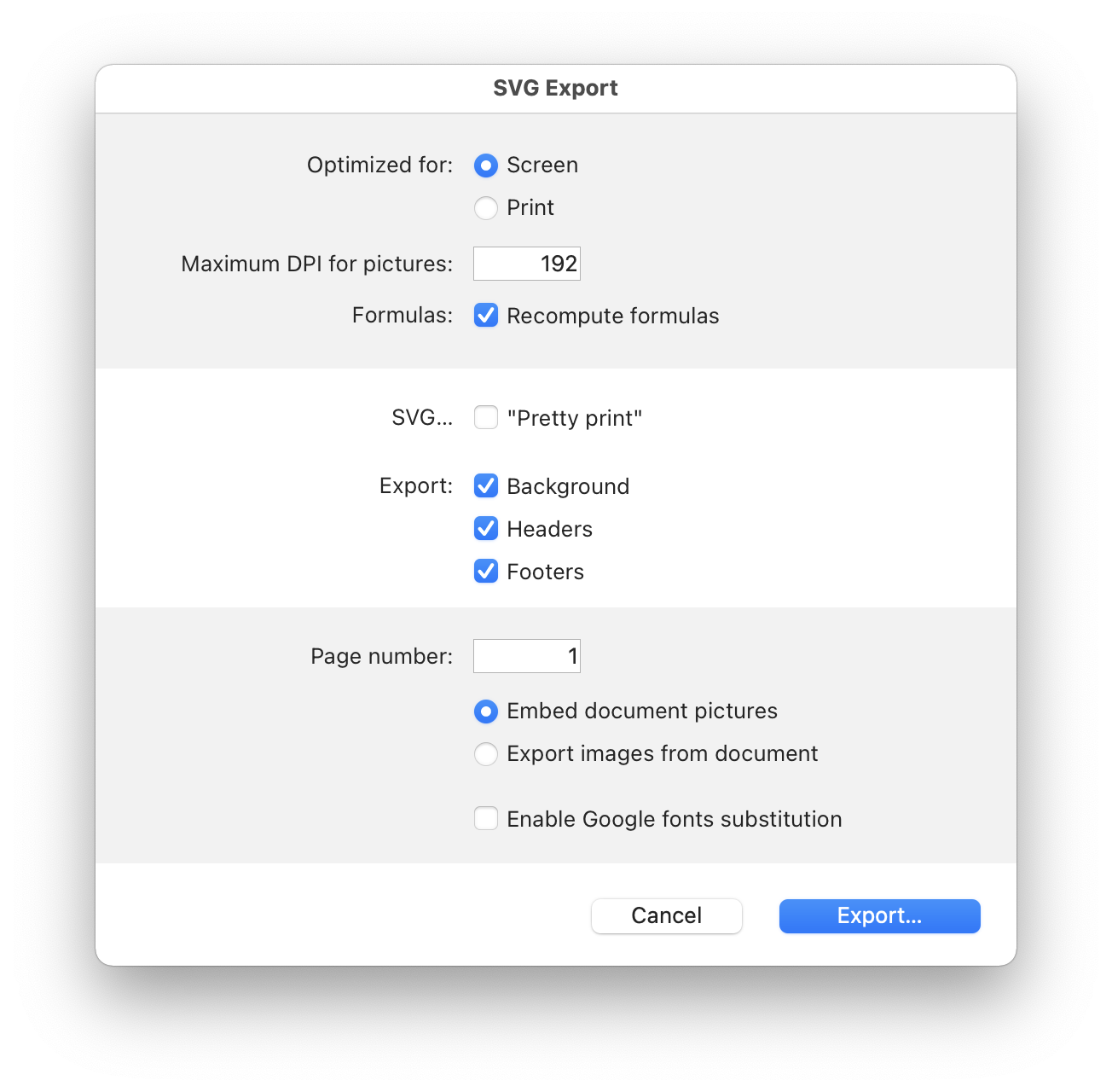Enable the "Pretty print" checkbox
This screenshot has height=1092, width=1112.
pos(486,418)
